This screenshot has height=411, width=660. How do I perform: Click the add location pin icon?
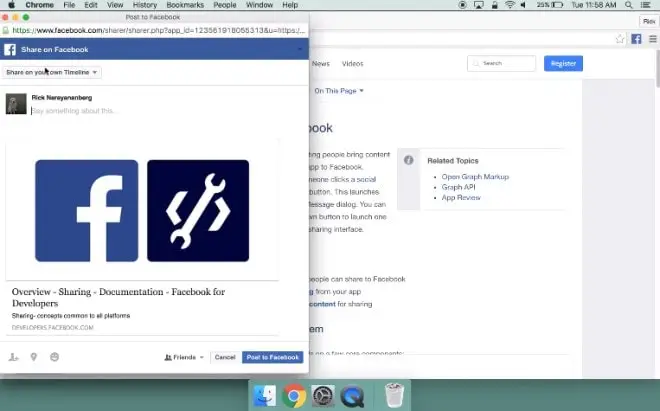click(x=34, y=357)
